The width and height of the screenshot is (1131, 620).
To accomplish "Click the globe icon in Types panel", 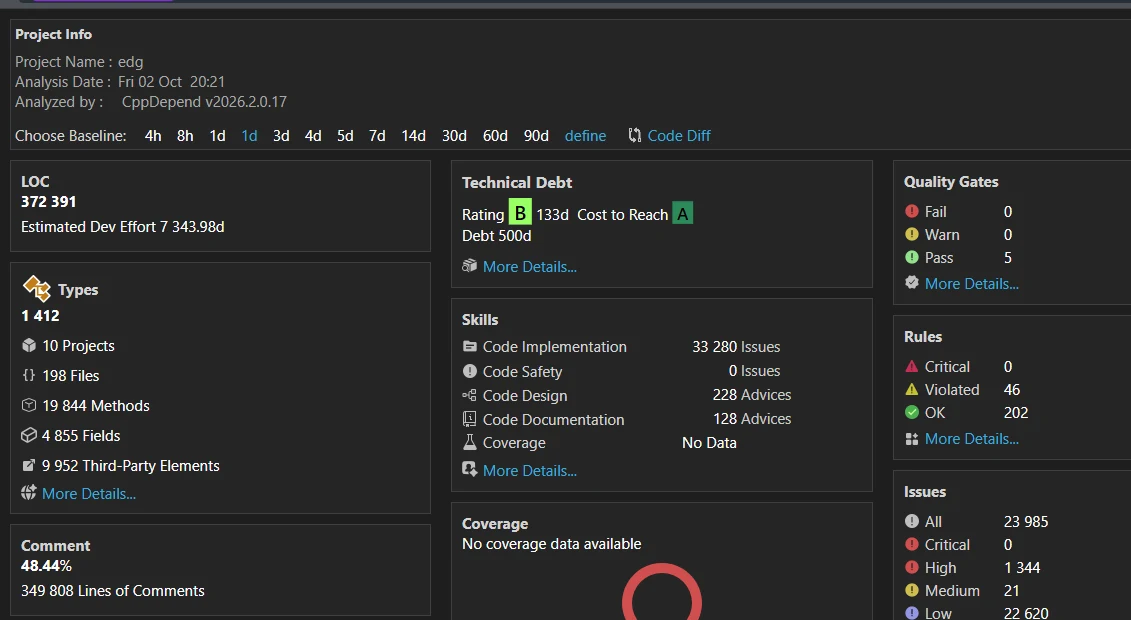I will pos(29,493).
